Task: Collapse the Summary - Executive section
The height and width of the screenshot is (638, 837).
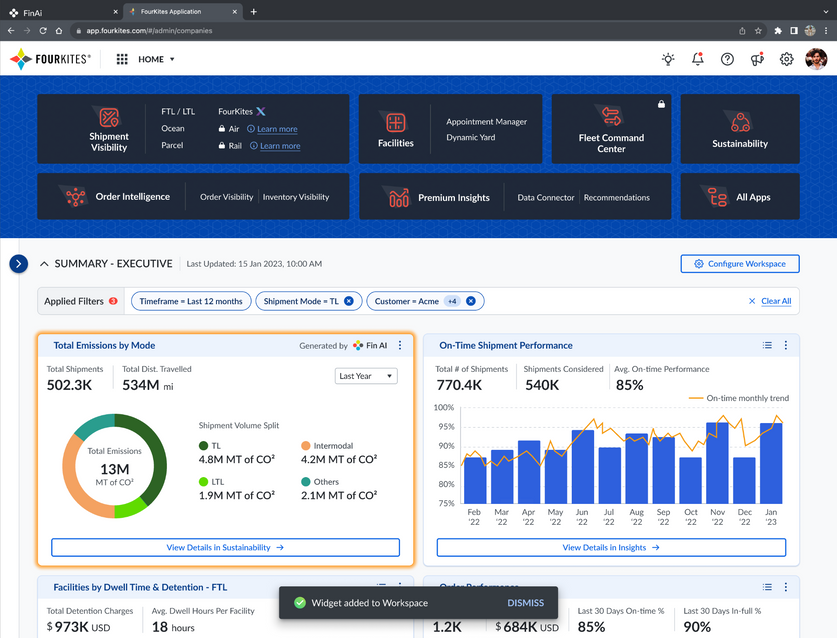Action: coord(44,264)
